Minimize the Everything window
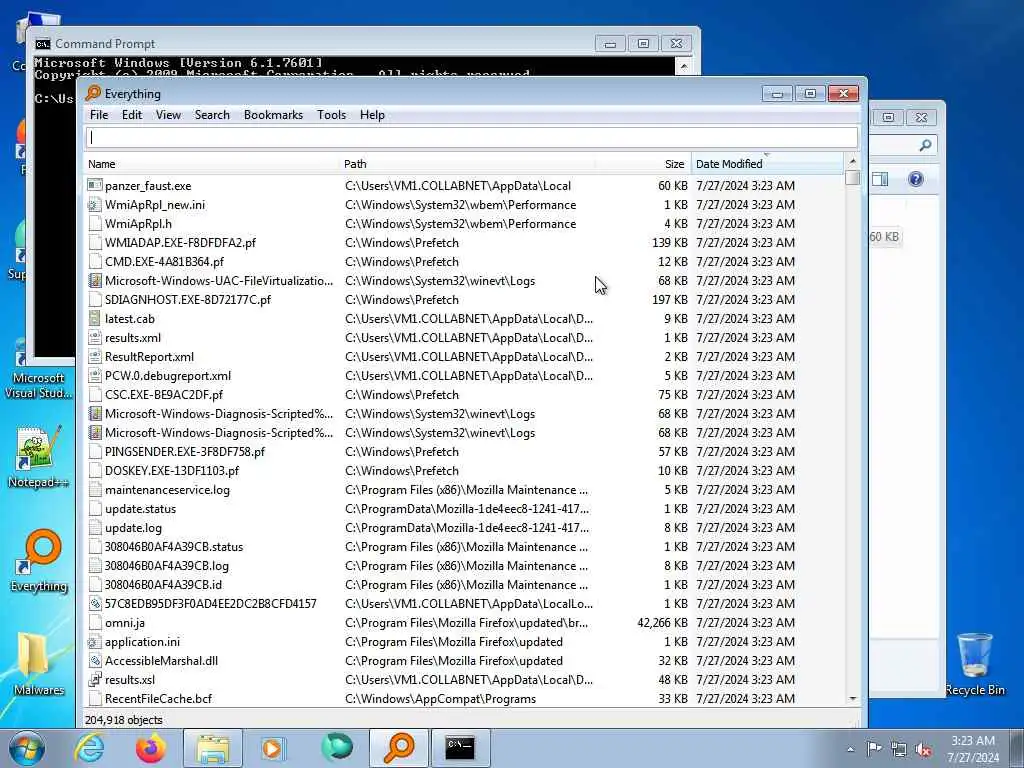Image resolution: width=1024 pixels, height=768 pixels. point(777,94)
